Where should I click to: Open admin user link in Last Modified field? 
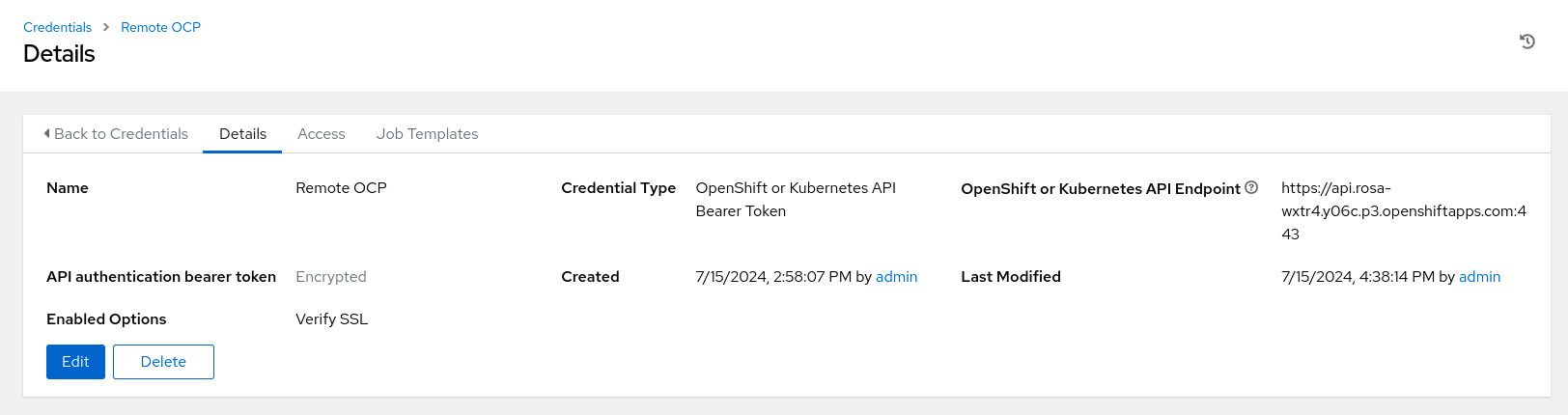[1479, 276]
